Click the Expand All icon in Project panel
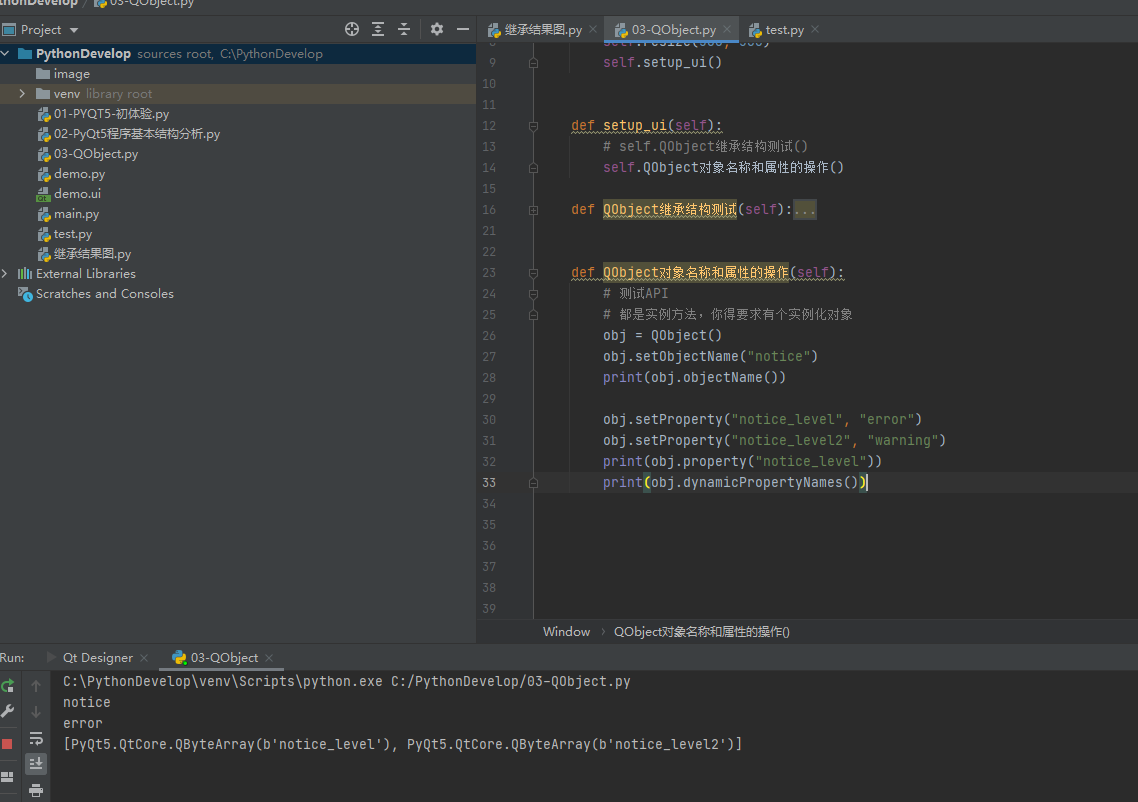 pyautogui.click(x=378, y=30)
